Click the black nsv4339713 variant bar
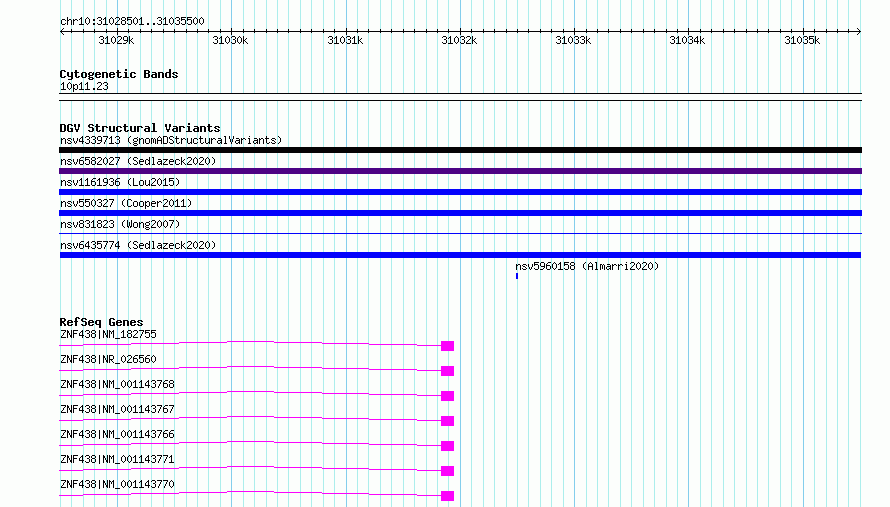 coord(460,150)
